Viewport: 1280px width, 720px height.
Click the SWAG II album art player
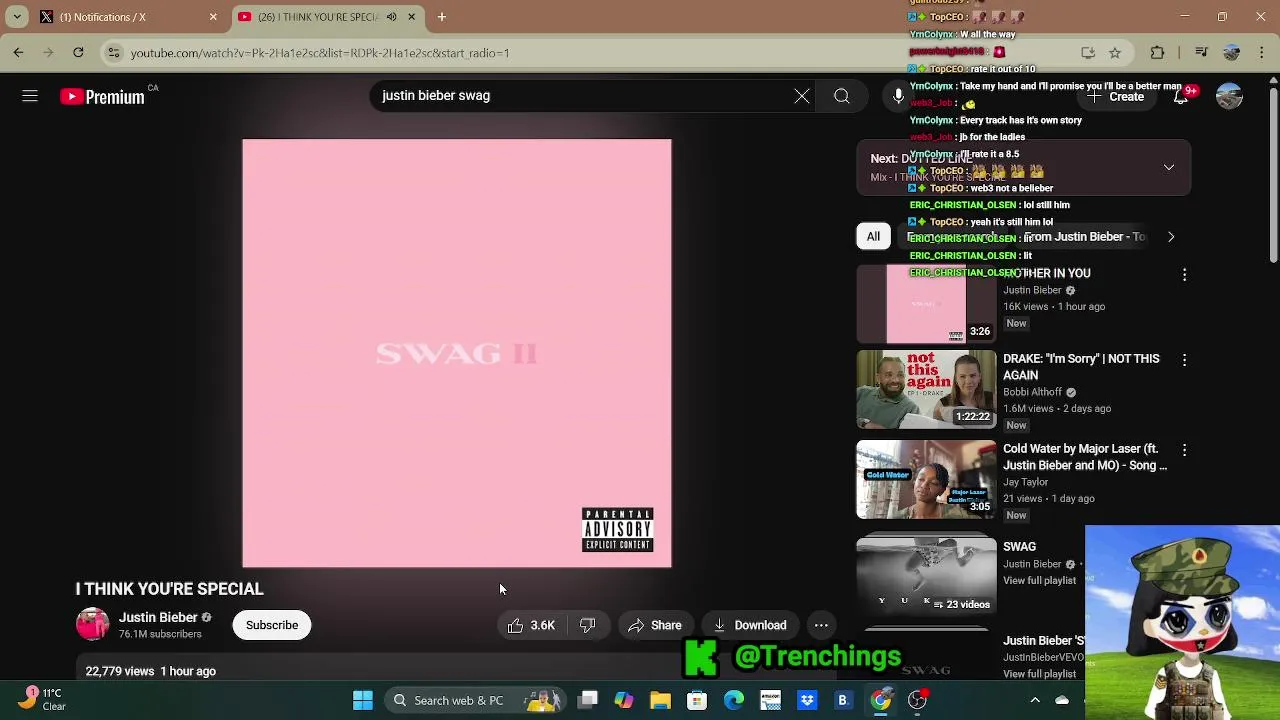[457, 353]
